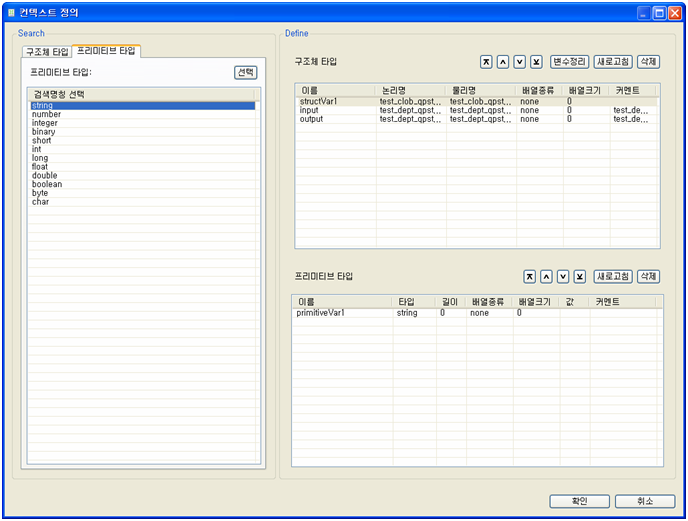The width and height of the screenshot is (688, 521).
Task: Click the 값 column header
Action: 575,302
